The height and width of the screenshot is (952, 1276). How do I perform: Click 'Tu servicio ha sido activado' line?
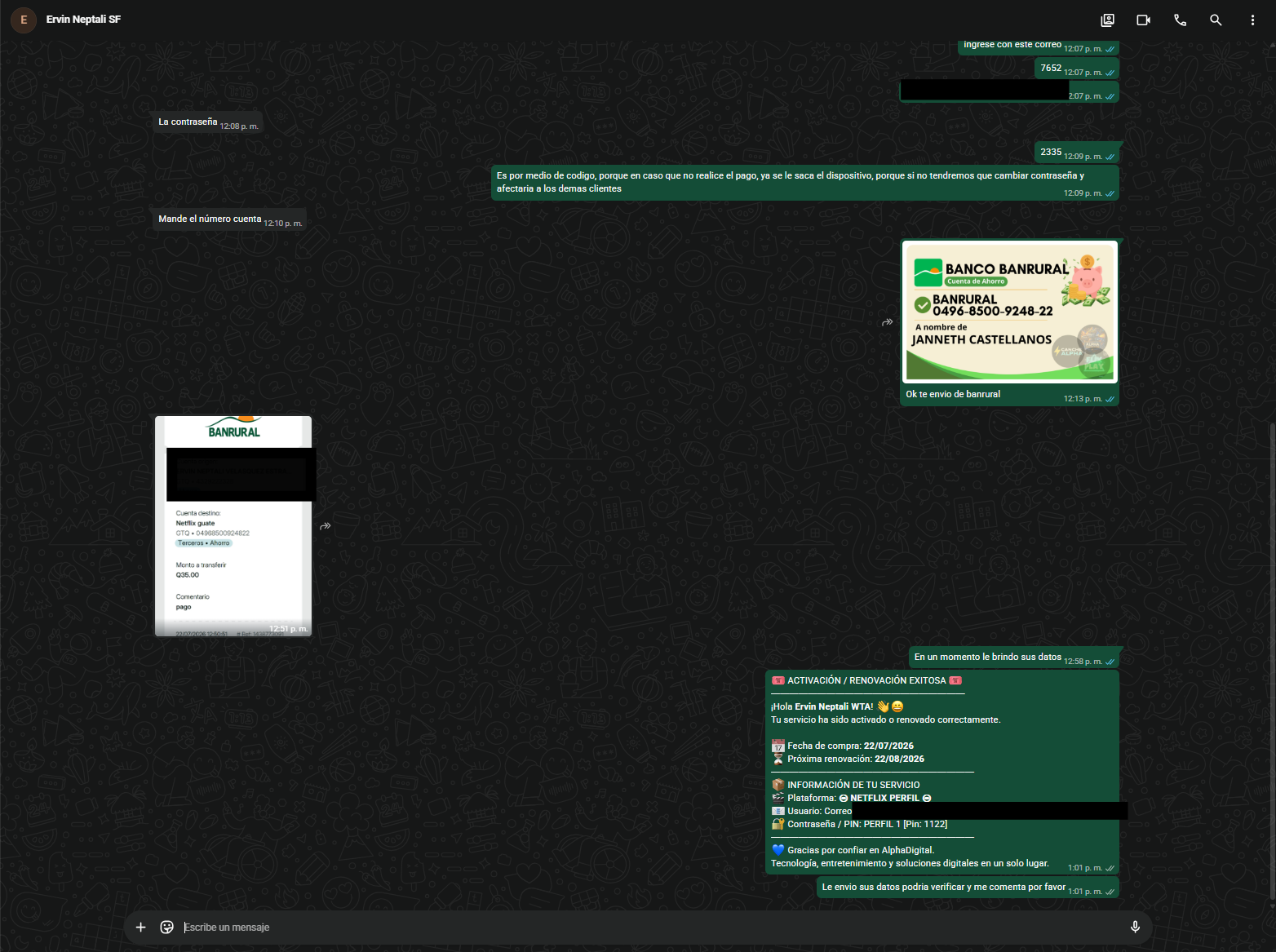(x=885, y=720)
